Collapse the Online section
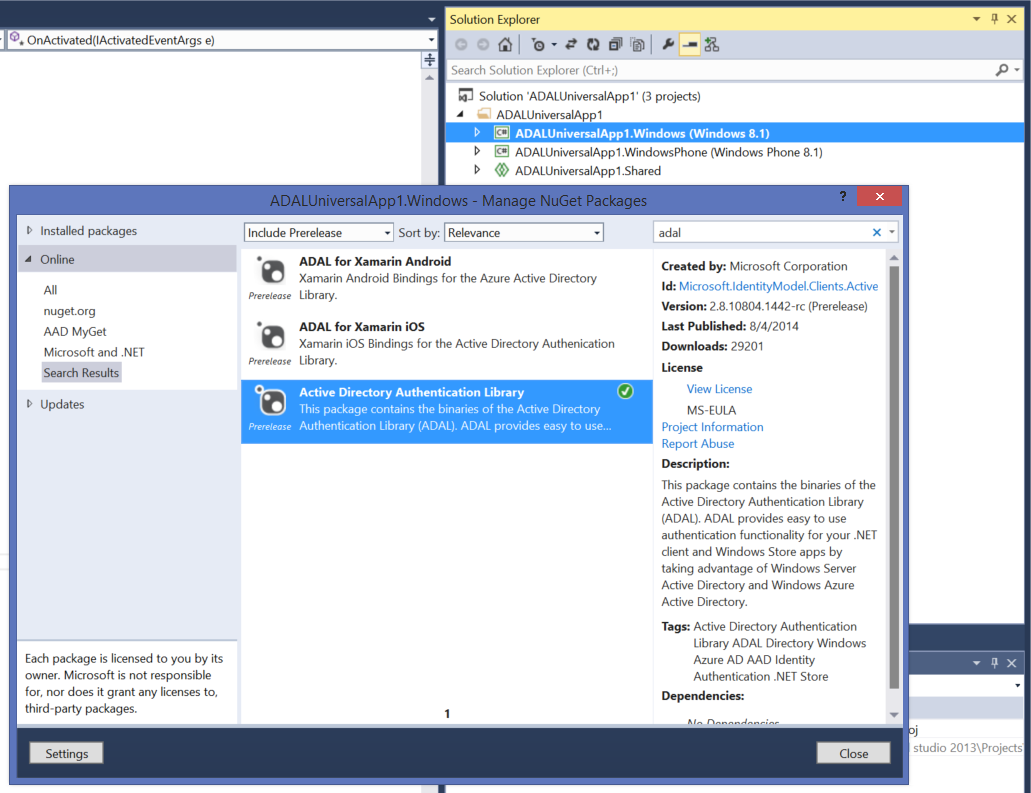1031x793 pixels. tap(28, 259)
